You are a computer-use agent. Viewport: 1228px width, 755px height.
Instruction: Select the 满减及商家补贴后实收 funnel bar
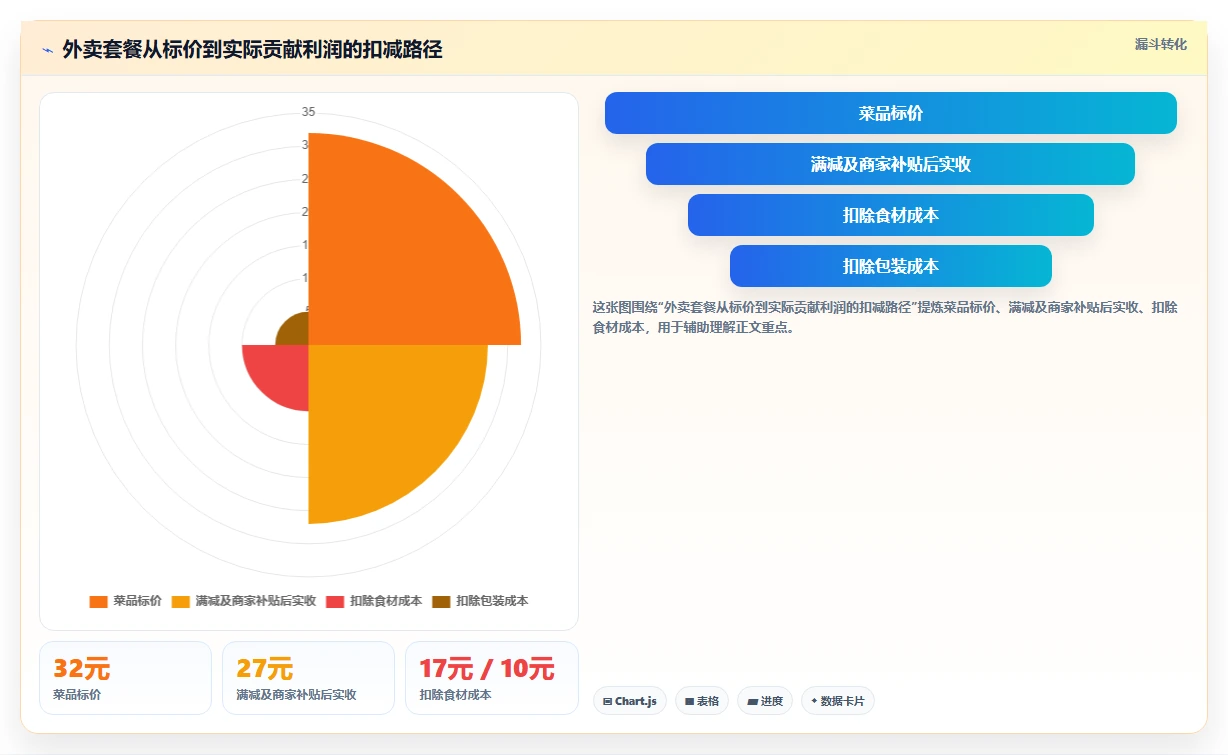(x=890, y=164)
